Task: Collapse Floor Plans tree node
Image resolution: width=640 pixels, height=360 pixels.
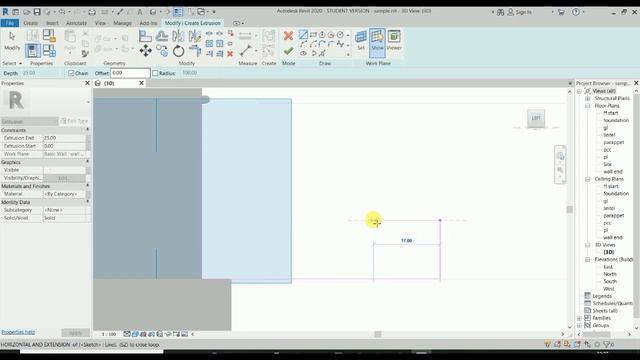Action: click(x=588, y=106)
